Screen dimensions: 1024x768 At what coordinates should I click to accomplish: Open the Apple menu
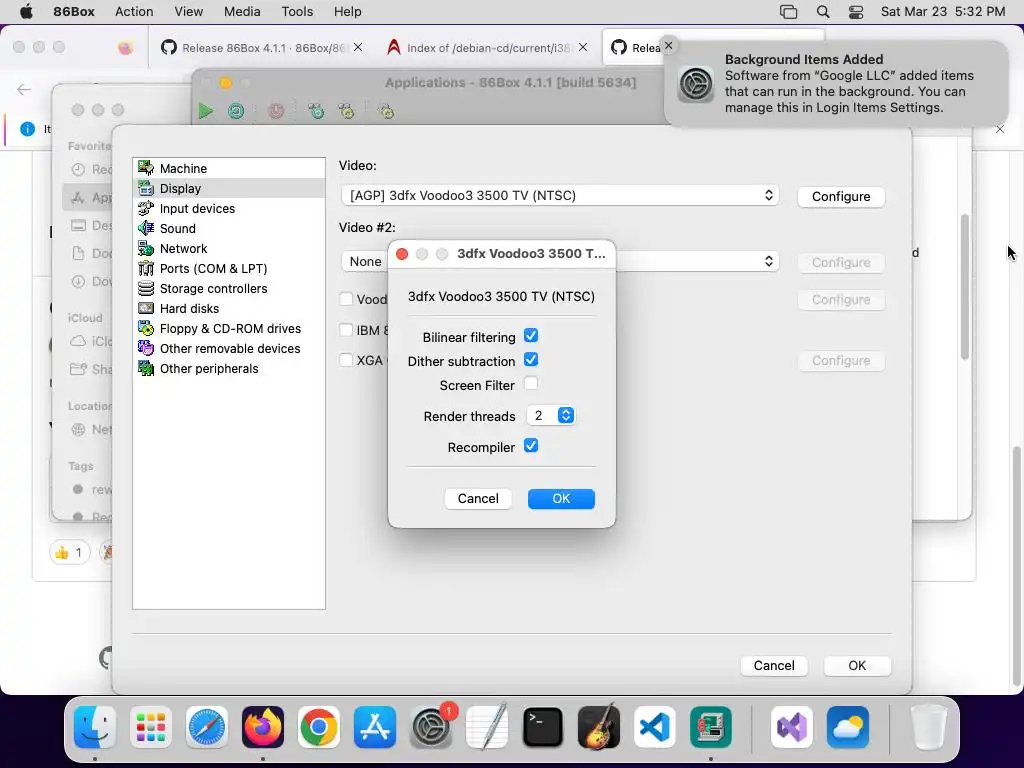coord(26,12)
